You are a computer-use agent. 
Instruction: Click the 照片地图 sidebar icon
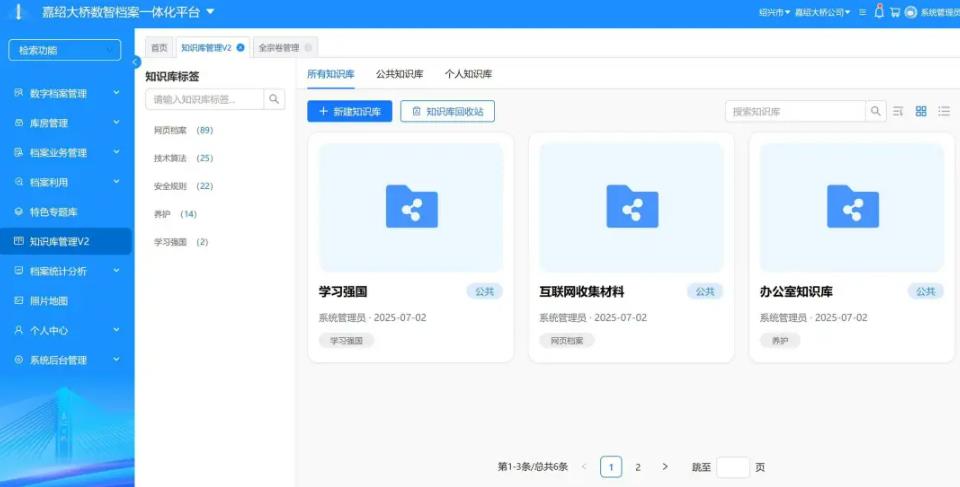[x=18, y=300]
